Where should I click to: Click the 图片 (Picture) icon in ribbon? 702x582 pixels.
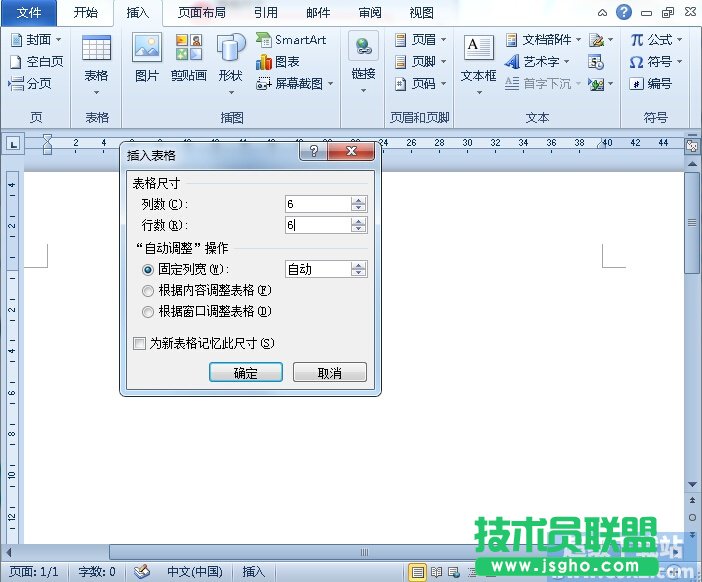[x=146, y=49]
